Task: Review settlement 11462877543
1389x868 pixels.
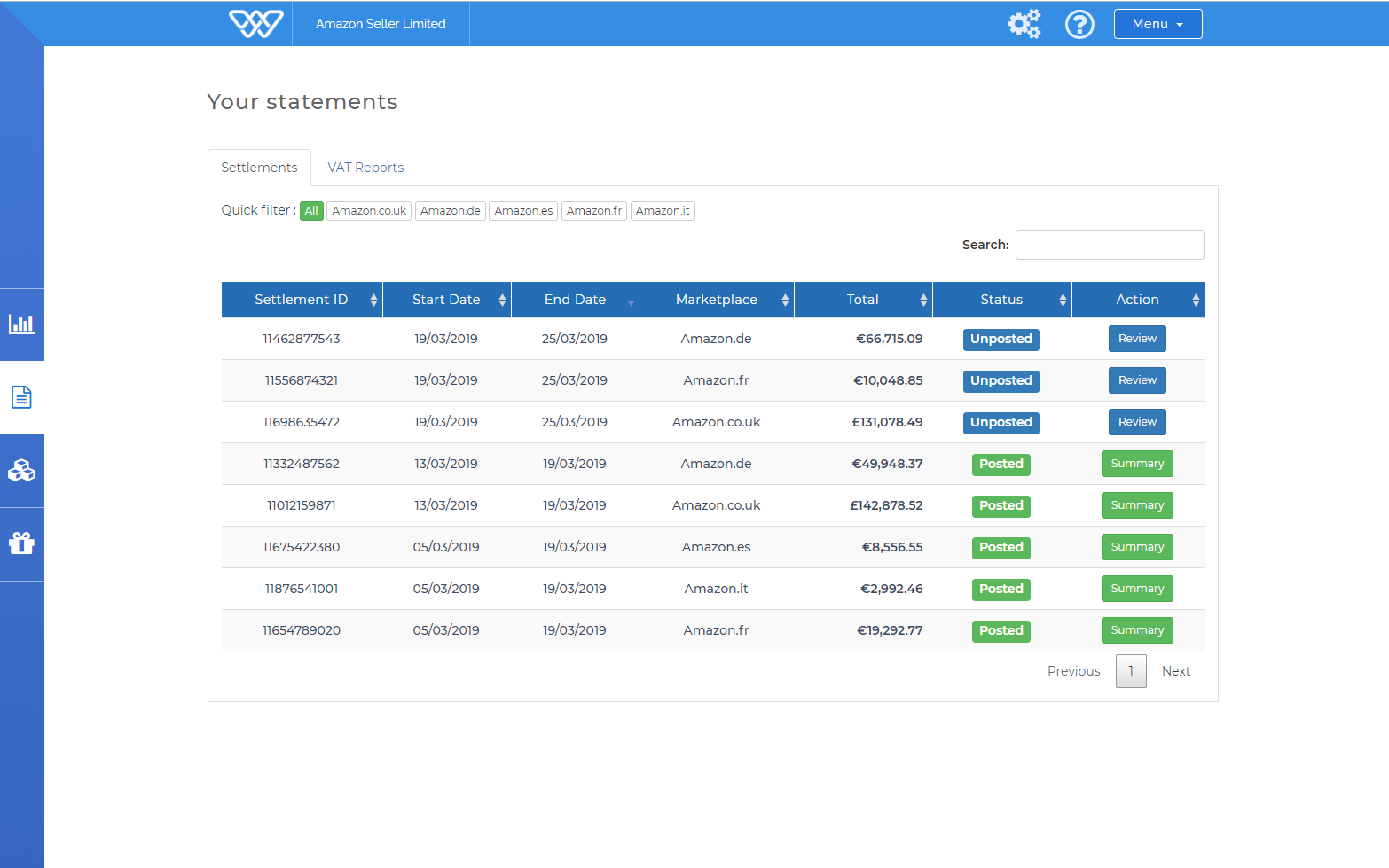Action: point(1137,339)
